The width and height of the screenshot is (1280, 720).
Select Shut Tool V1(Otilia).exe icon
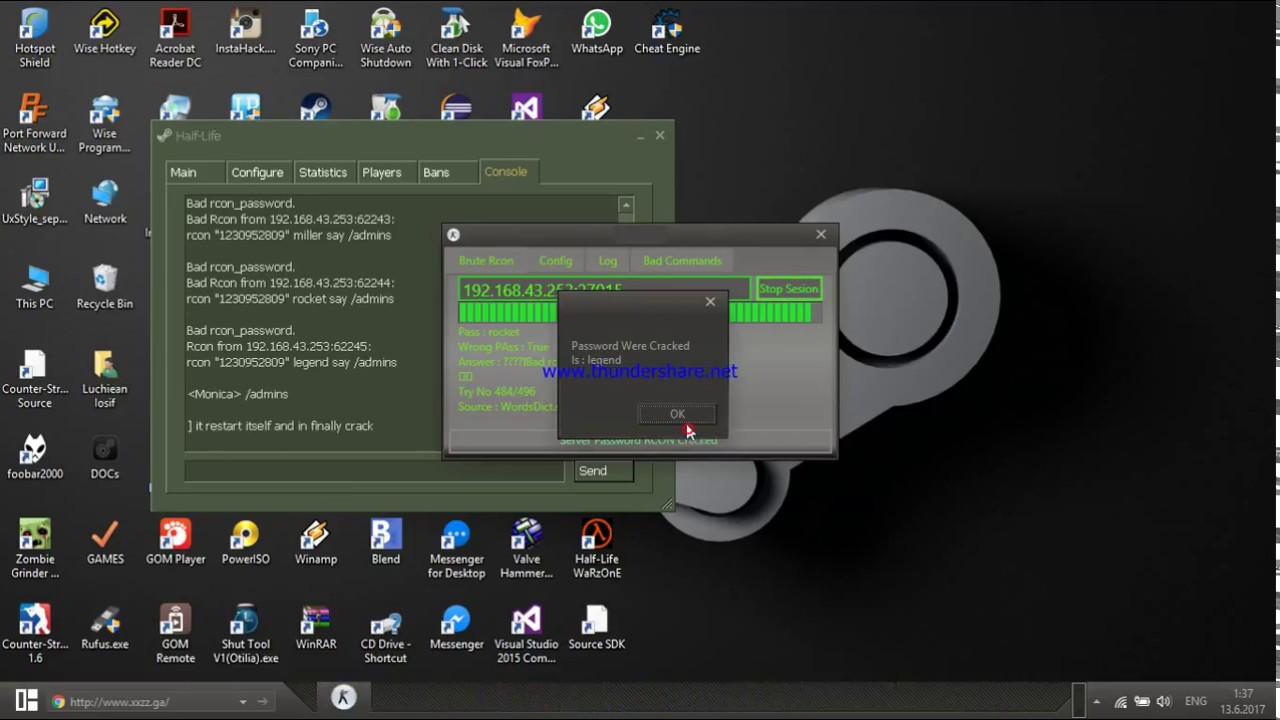[245, 634]
